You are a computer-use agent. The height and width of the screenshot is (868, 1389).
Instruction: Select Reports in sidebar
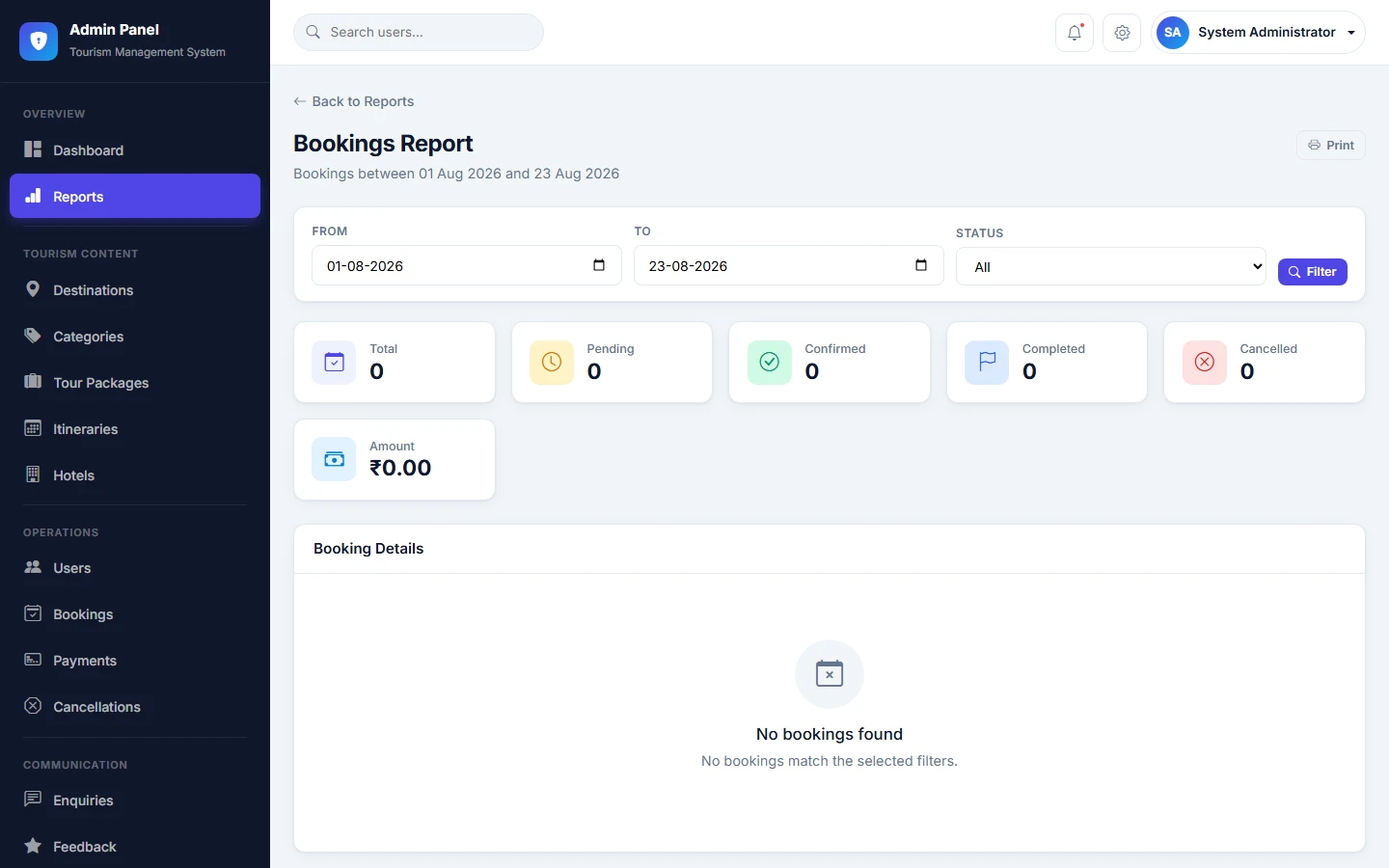coord(135,197)
